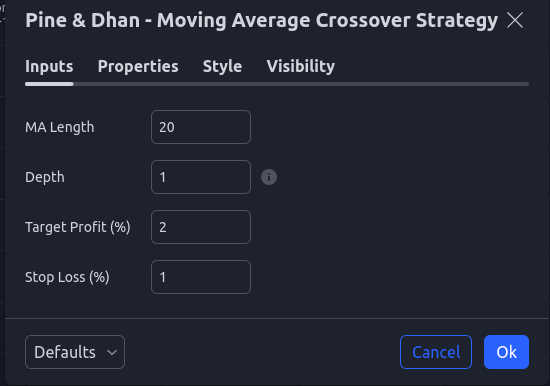Open the Style tab
This screenshot has width=550, height=386.
[222, 66]
